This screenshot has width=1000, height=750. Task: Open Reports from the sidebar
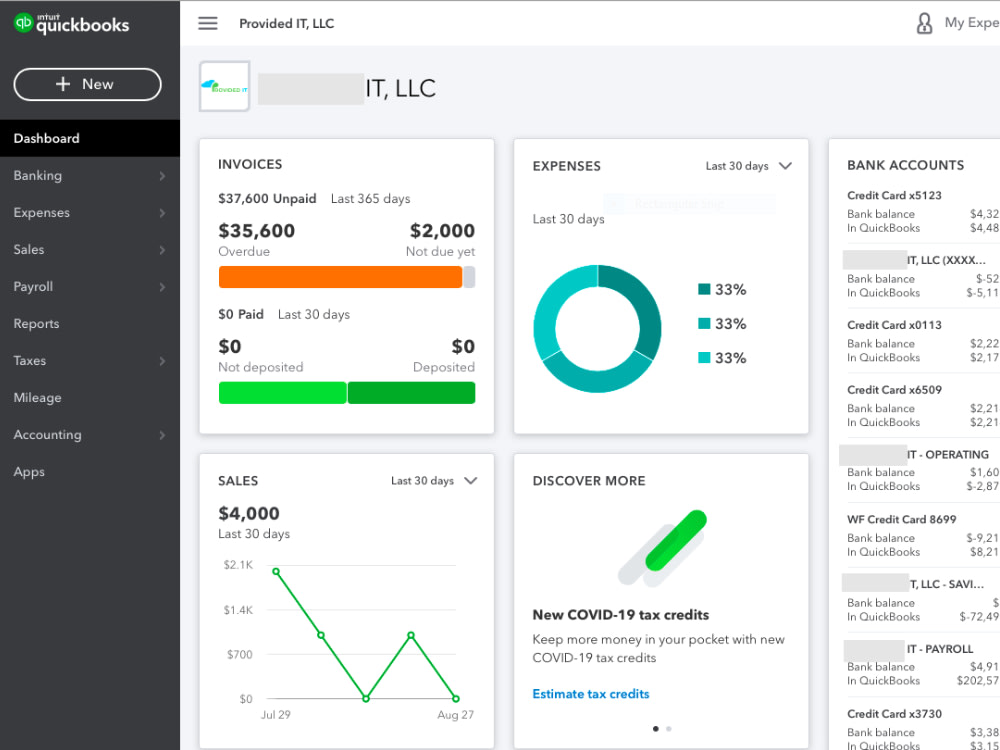pyautogui.click(x=36, y=323)
